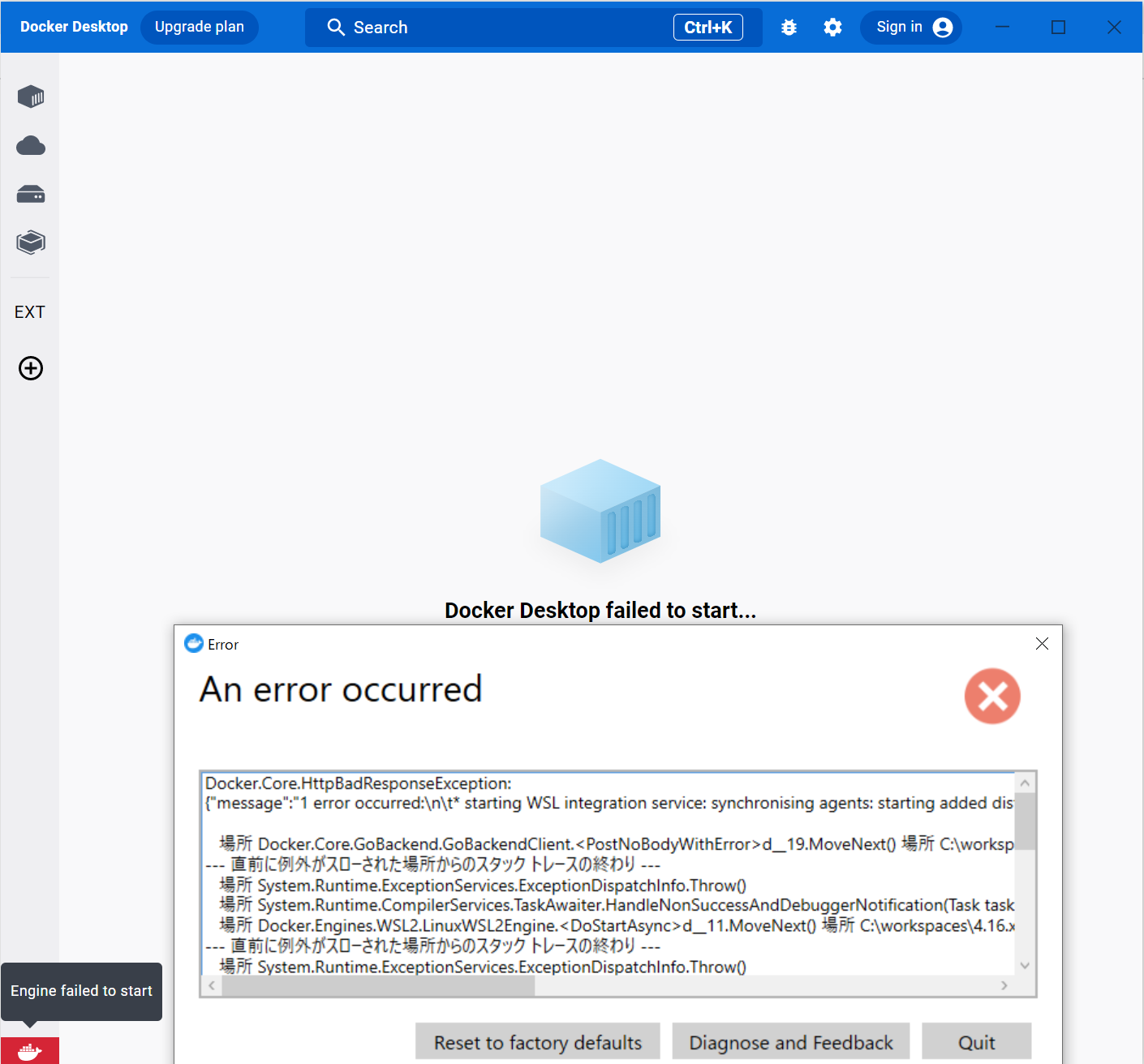Screen dimensions: 1144x1064
Task: Click the Add Extensions plus icon
Action: (x=31, y=368)
